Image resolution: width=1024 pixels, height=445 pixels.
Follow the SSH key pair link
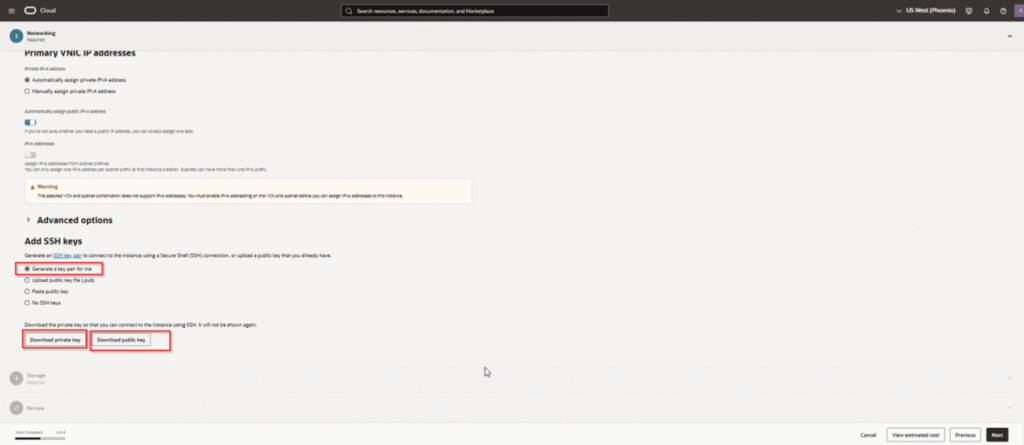point(67,258)
